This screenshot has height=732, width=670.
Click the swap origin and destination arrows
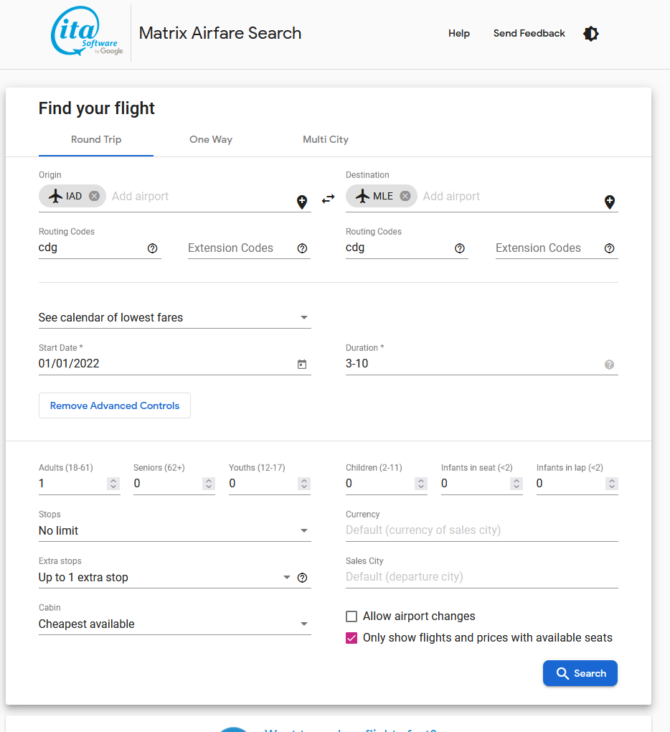(x=328, y=199)
